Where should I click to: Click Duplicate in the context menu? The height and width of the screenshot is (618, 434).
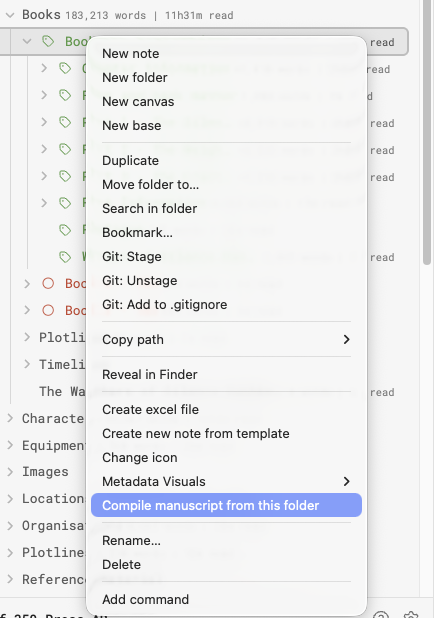point(226,161)
